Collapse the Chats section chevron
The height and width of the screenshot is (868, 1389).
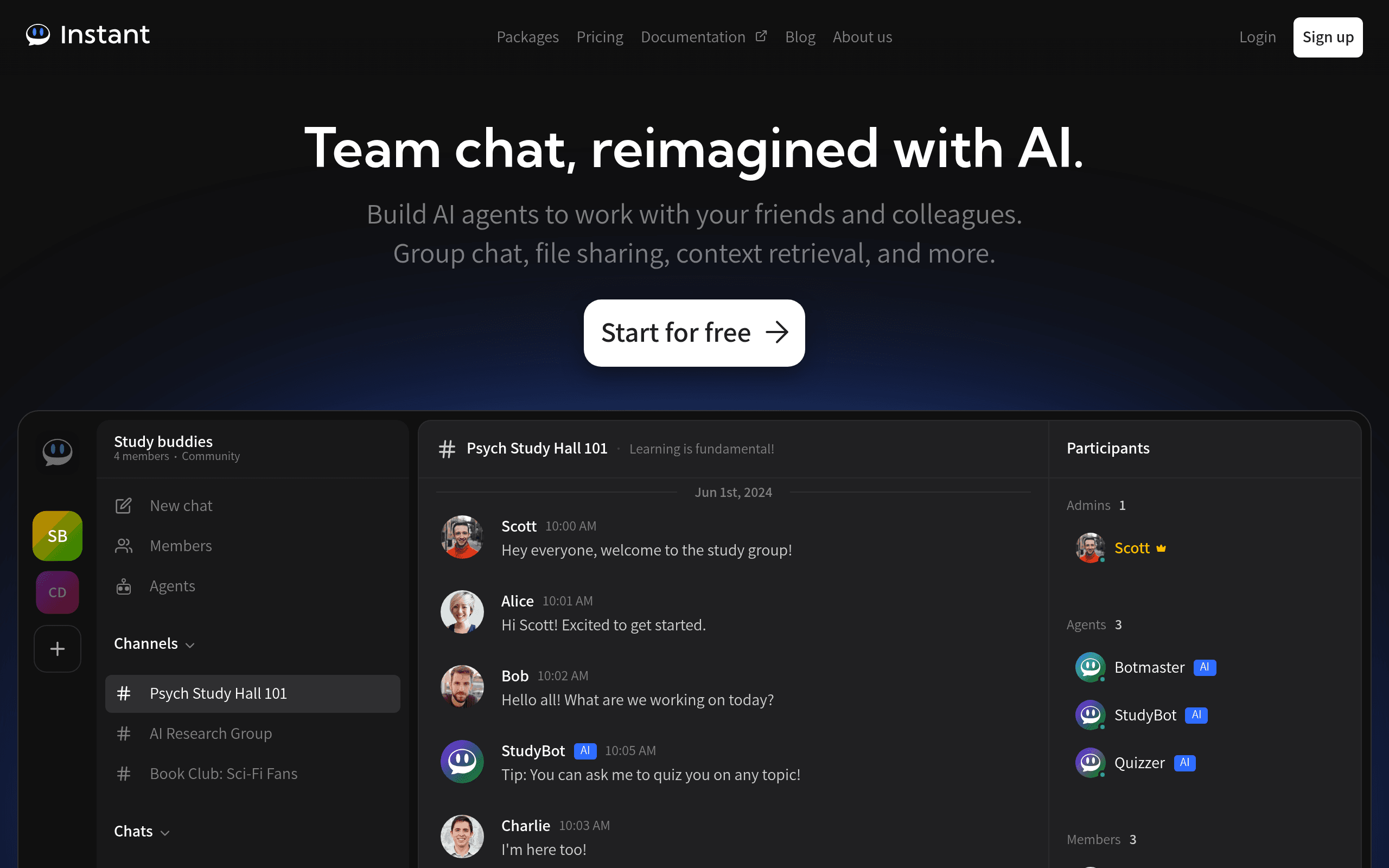pos(165,833)
